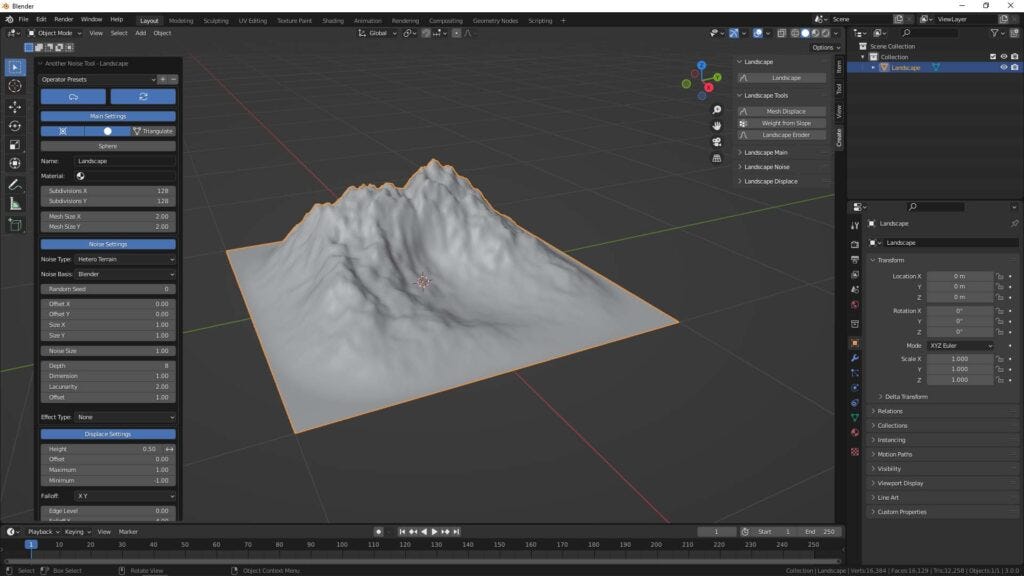Switch to the Modeling workspace tab
Image resolution: width=1024 pixels, height=576 pixels.
point(181,19)
